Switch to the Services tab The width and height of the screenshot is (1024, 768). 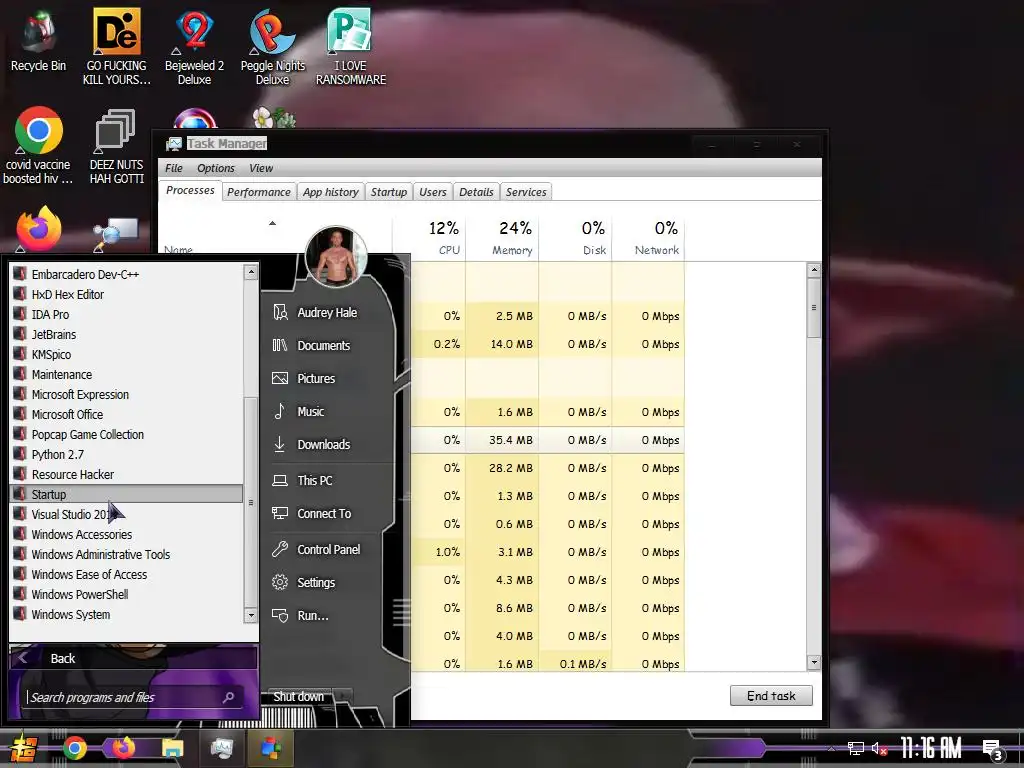(526, 192)
